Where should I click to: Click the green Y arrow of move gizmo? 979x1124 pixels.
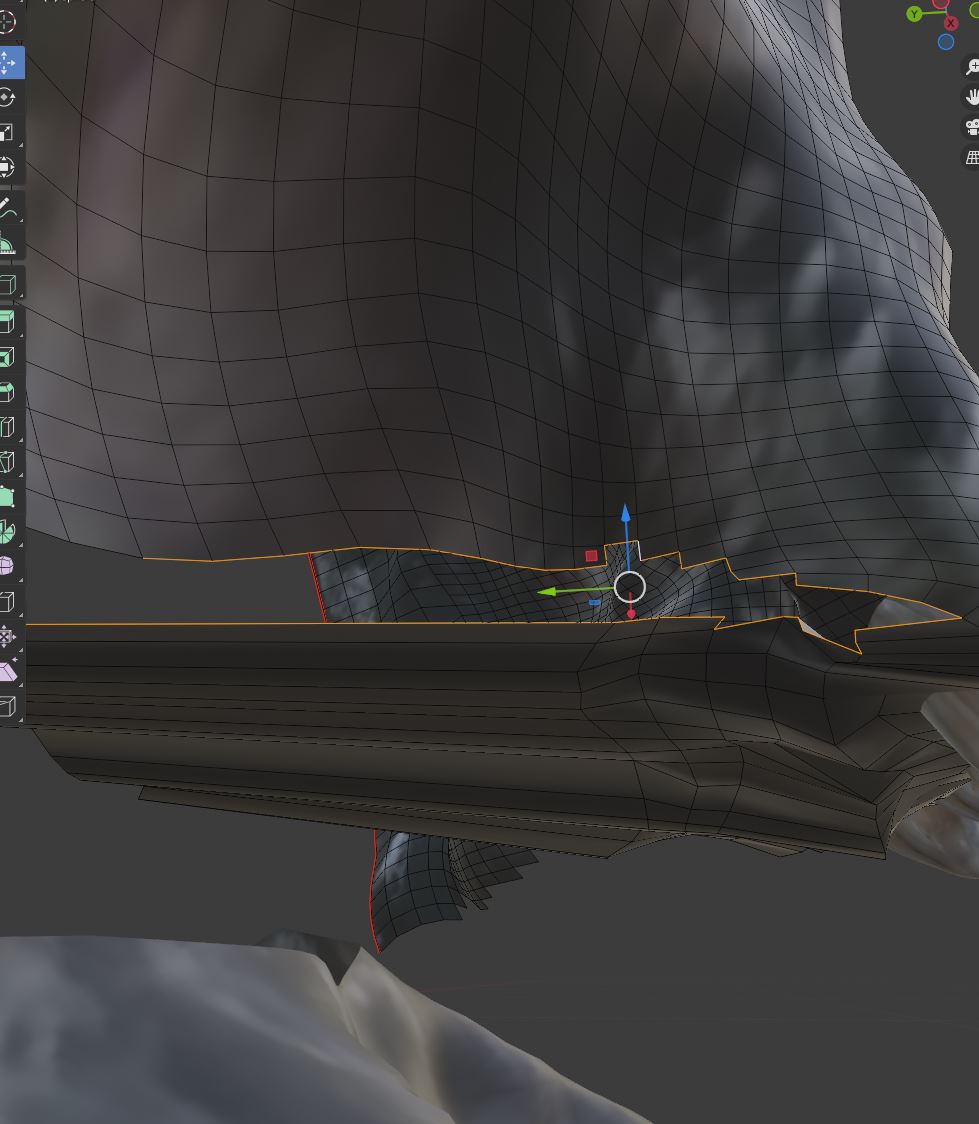point(548,592)
